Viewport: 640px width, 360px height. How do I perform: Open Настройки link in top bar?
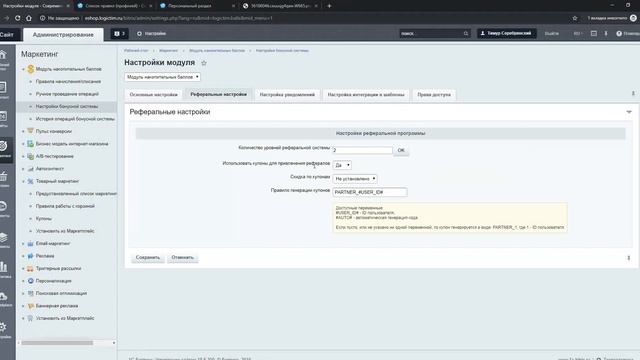[151, 33]
